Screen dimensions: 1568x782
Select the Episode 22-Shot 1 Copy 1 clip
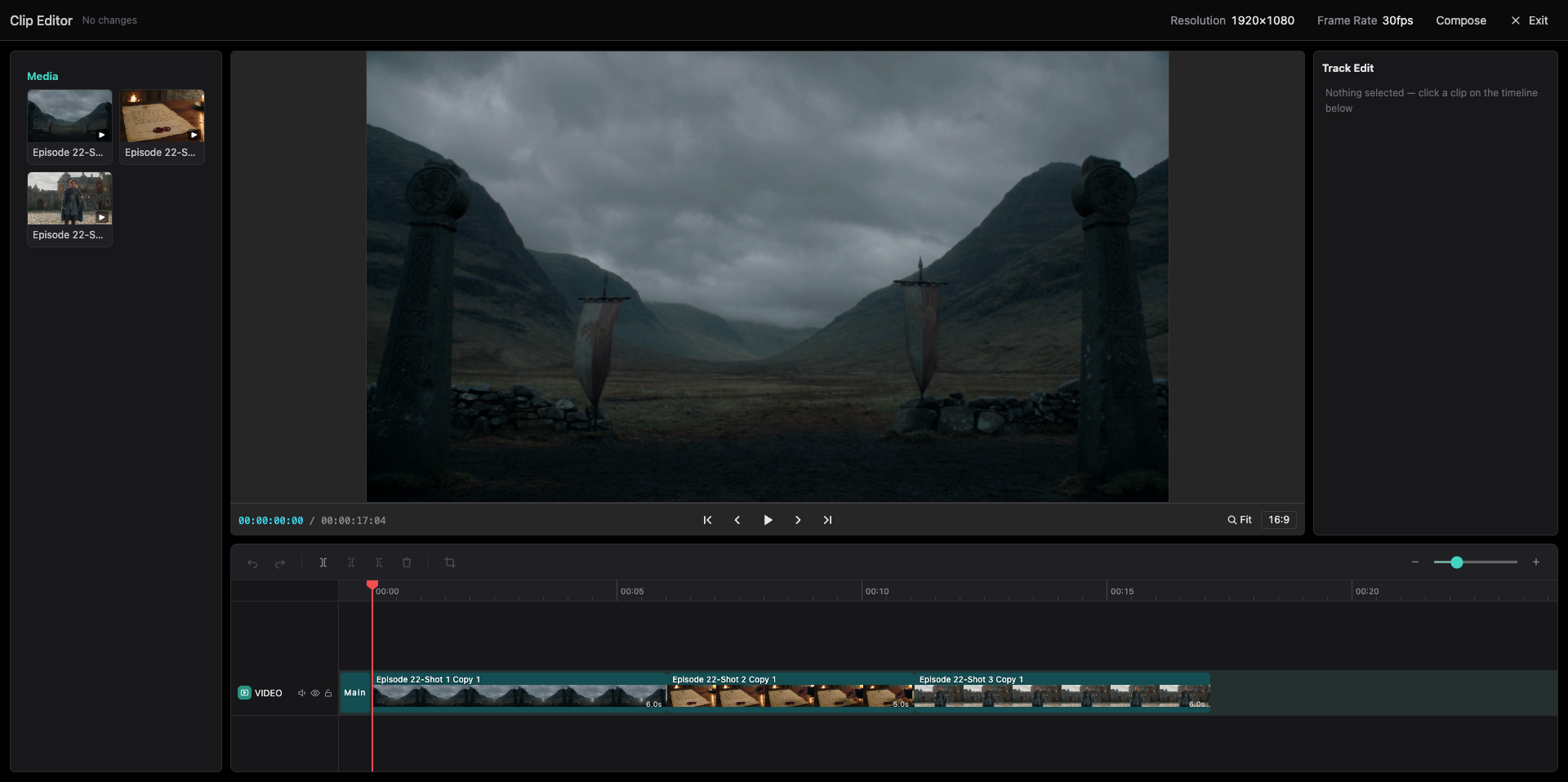tap(519, 693)
